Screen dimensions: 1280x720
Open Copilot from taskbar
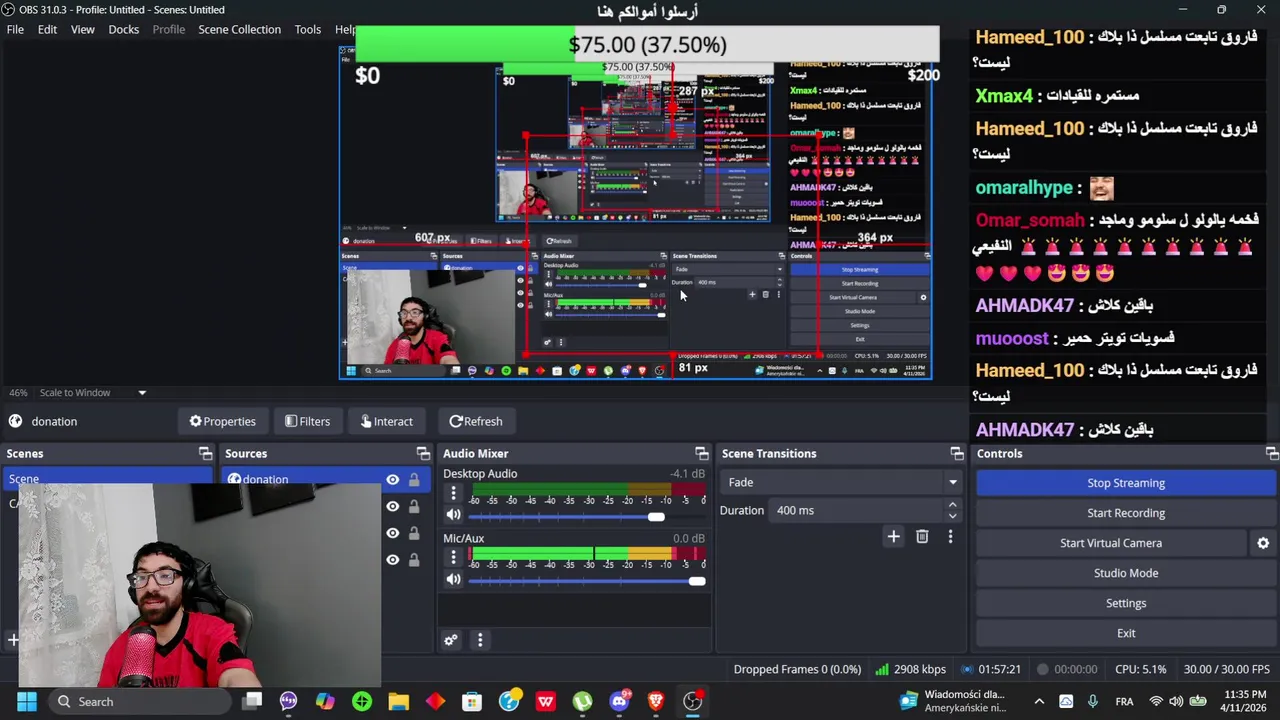[325, 701]
